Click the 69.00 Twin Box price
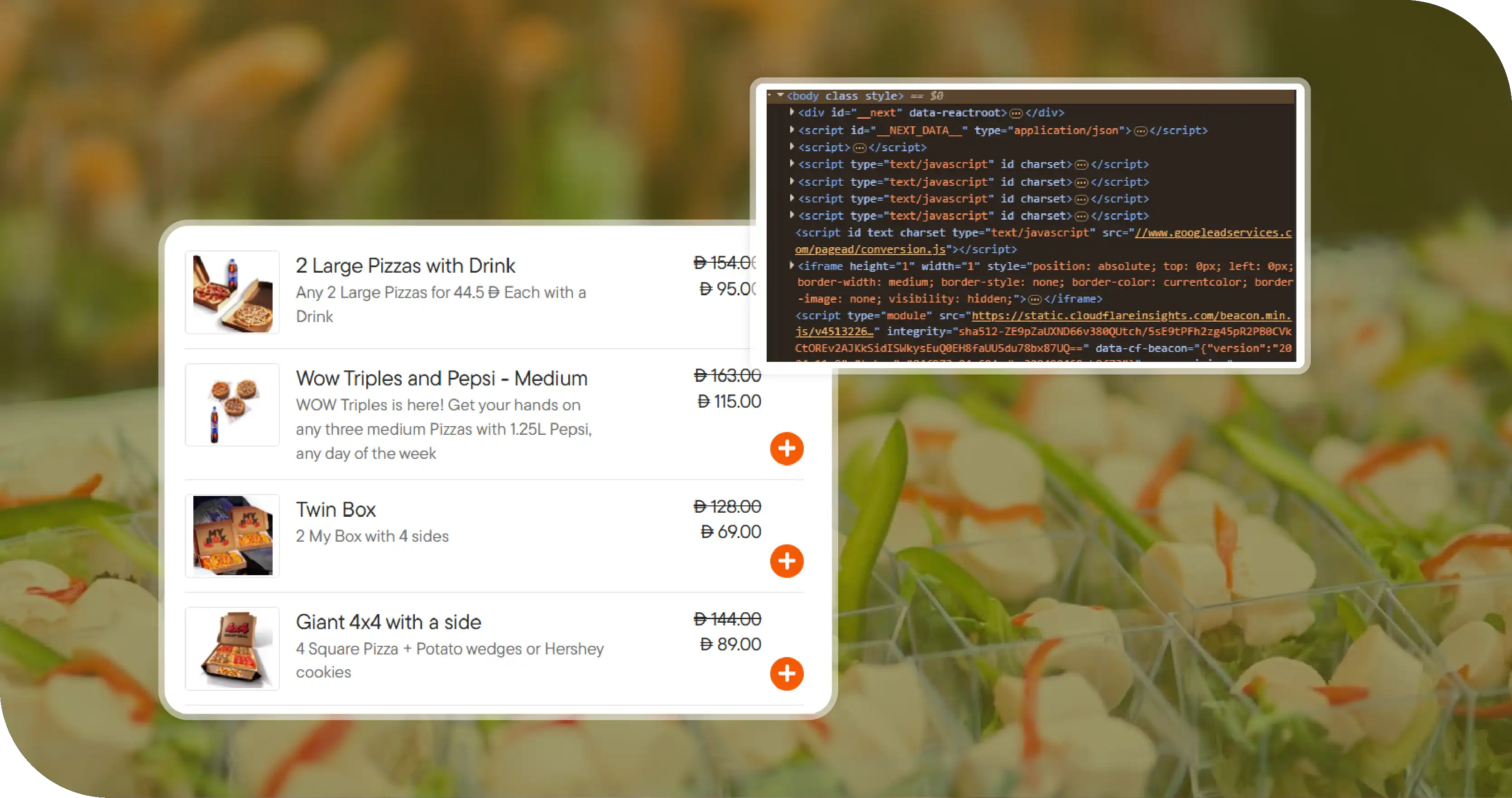 (731, 531)
